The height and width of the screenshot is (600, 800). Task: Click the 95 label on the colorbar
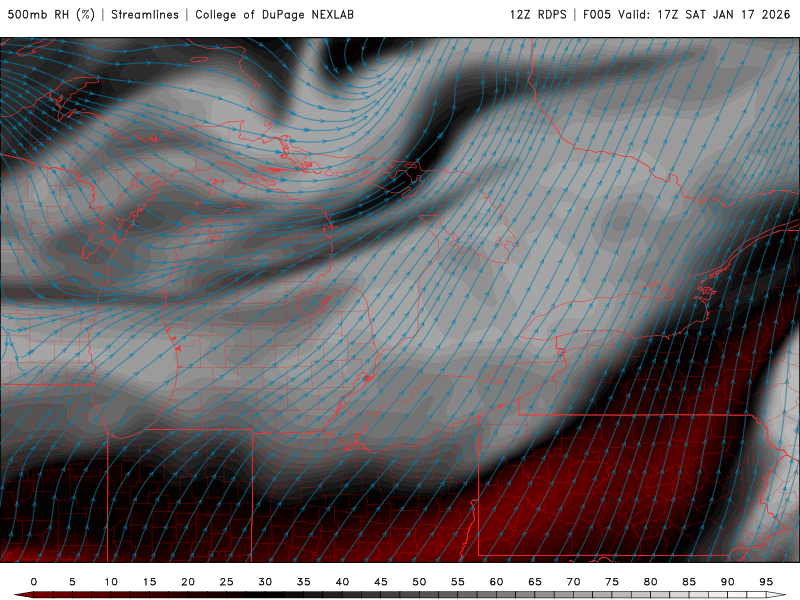click(766, 582)
